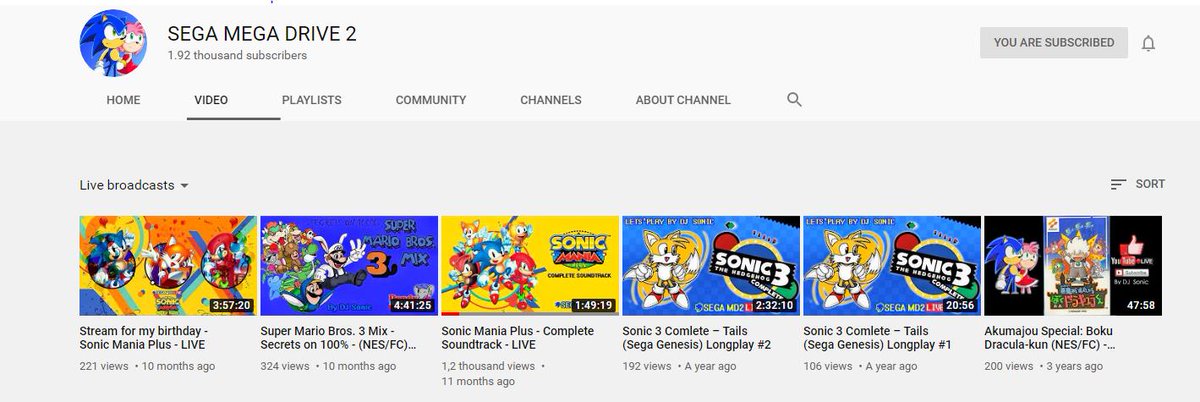Click the 106 views text
This screenshot has height=402, width=1200.
pyautogui.click(x=828, y=366)
